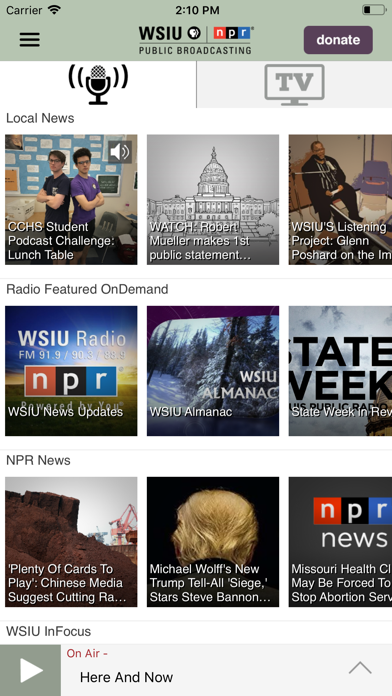Image resolution: width=392 pixels, height=696 pixels.
Task: Open Michael Wolff's Trump Tell-All 'Siege' story
Action: click(x=213, y=542)
